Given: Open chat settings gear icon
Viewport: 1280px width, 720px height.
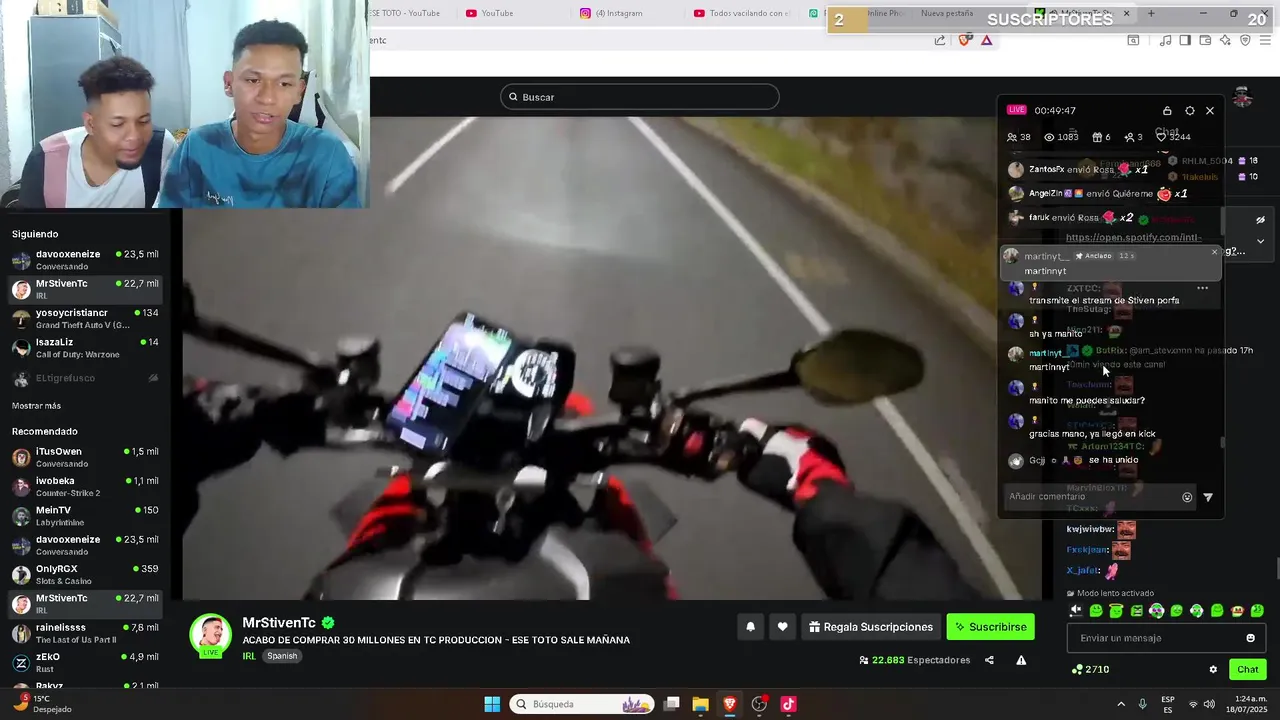Looking at the screenshot, I should point(1213,669).
